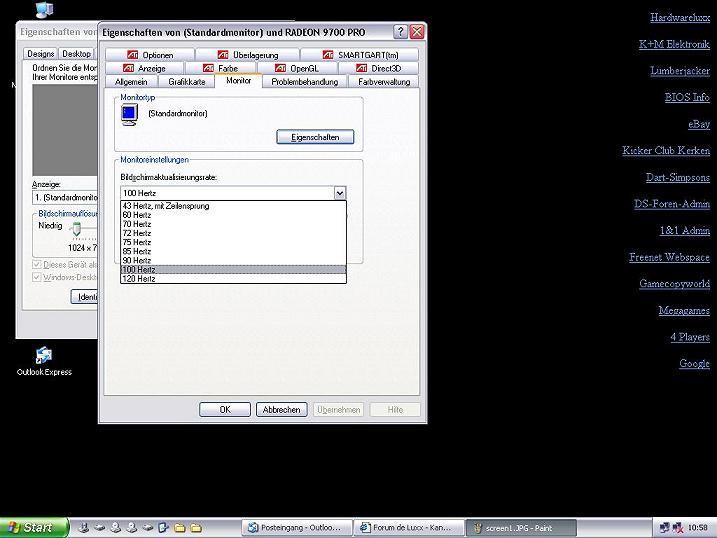Select the Problembehandlung tab

[305, 82]
